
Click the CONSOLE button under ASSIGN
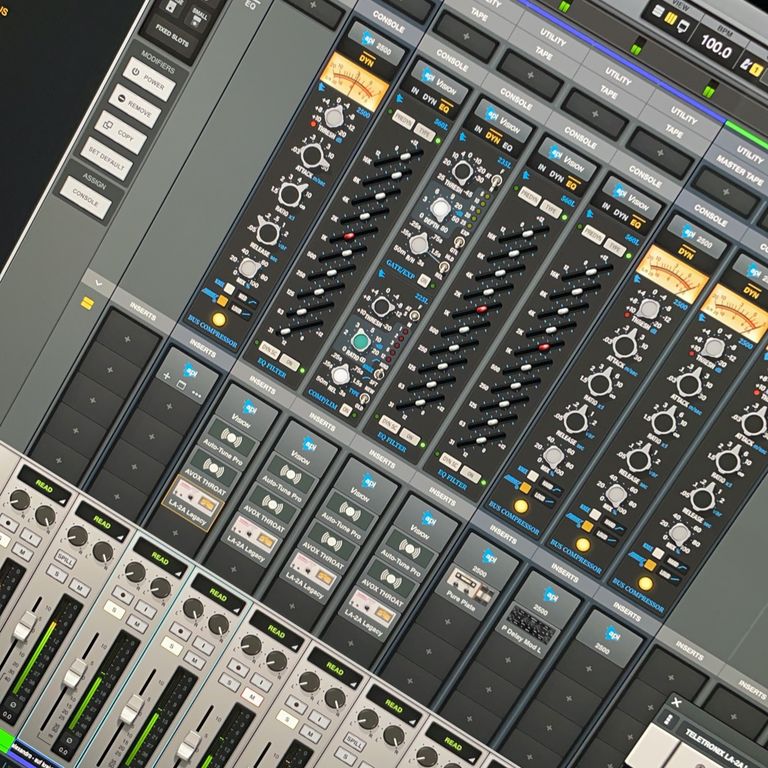(x=86, y=197)
